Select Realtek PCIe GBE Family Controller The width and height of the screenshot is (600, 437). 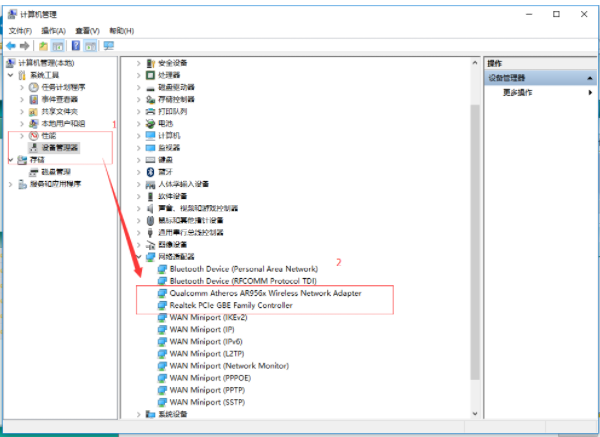pos(231,305)
